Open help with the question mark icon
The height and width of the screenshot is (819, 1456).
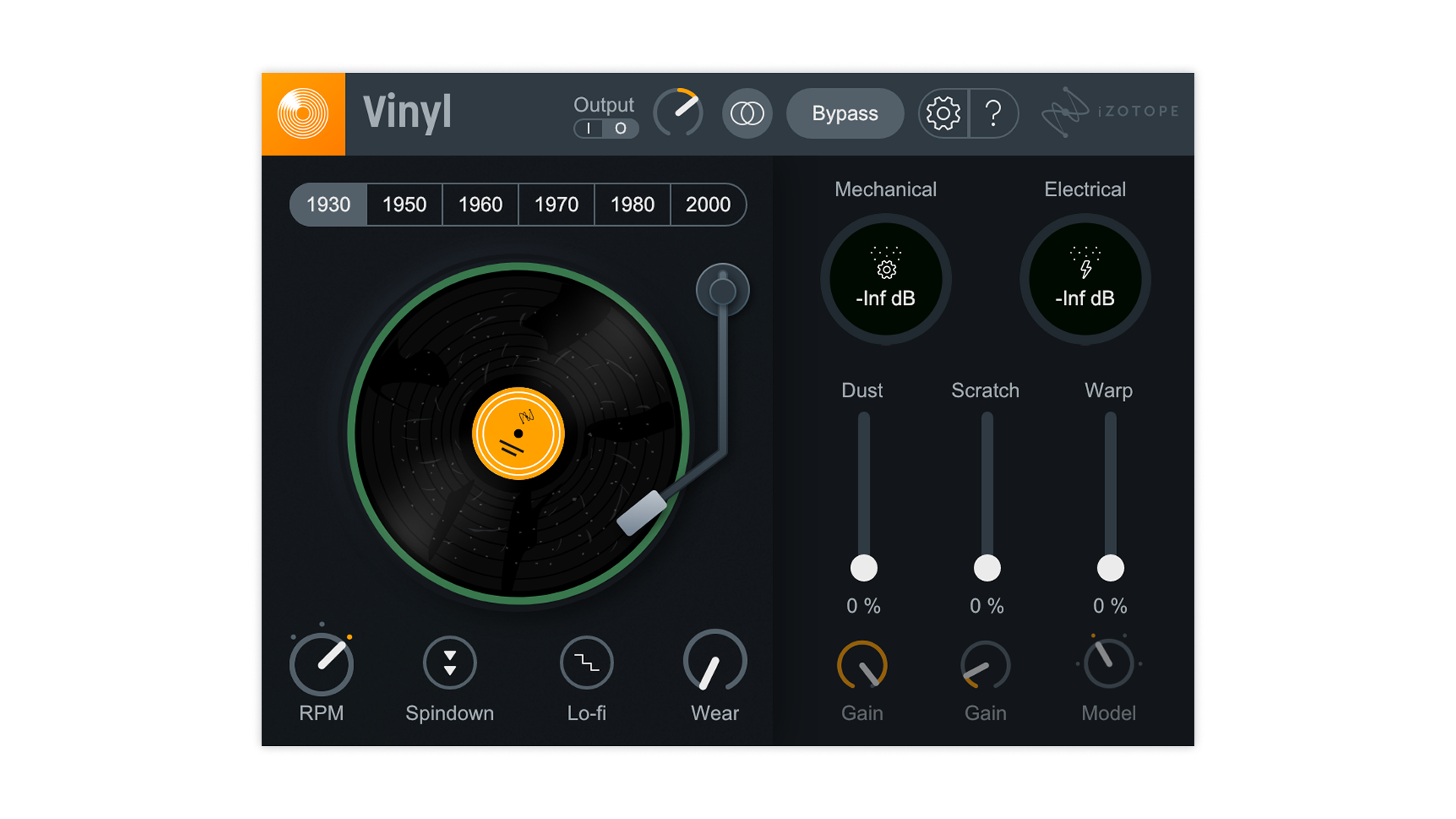(993, 114)
